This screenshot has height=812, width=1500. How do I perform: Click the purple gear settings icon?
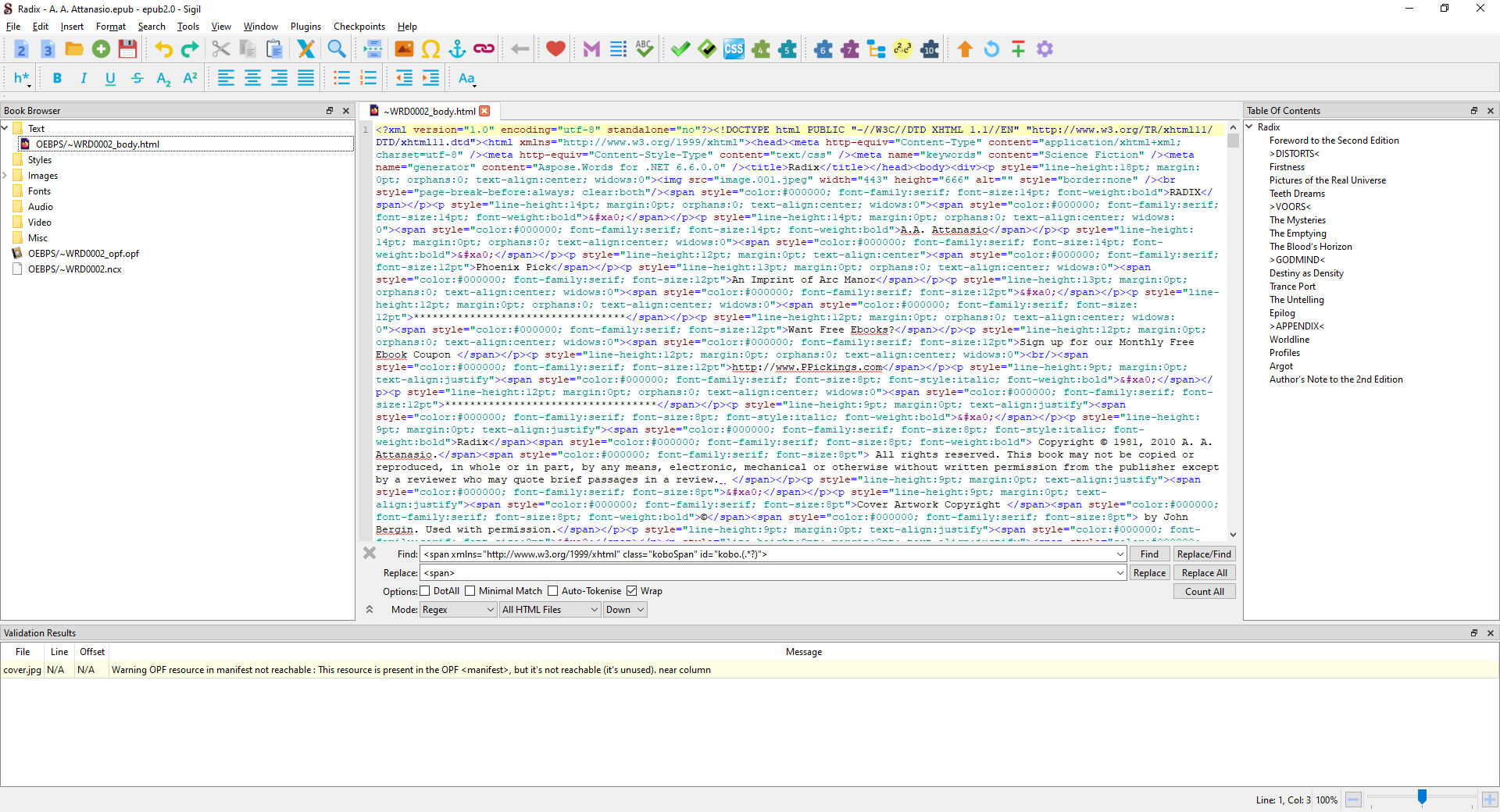point(1045,49)
